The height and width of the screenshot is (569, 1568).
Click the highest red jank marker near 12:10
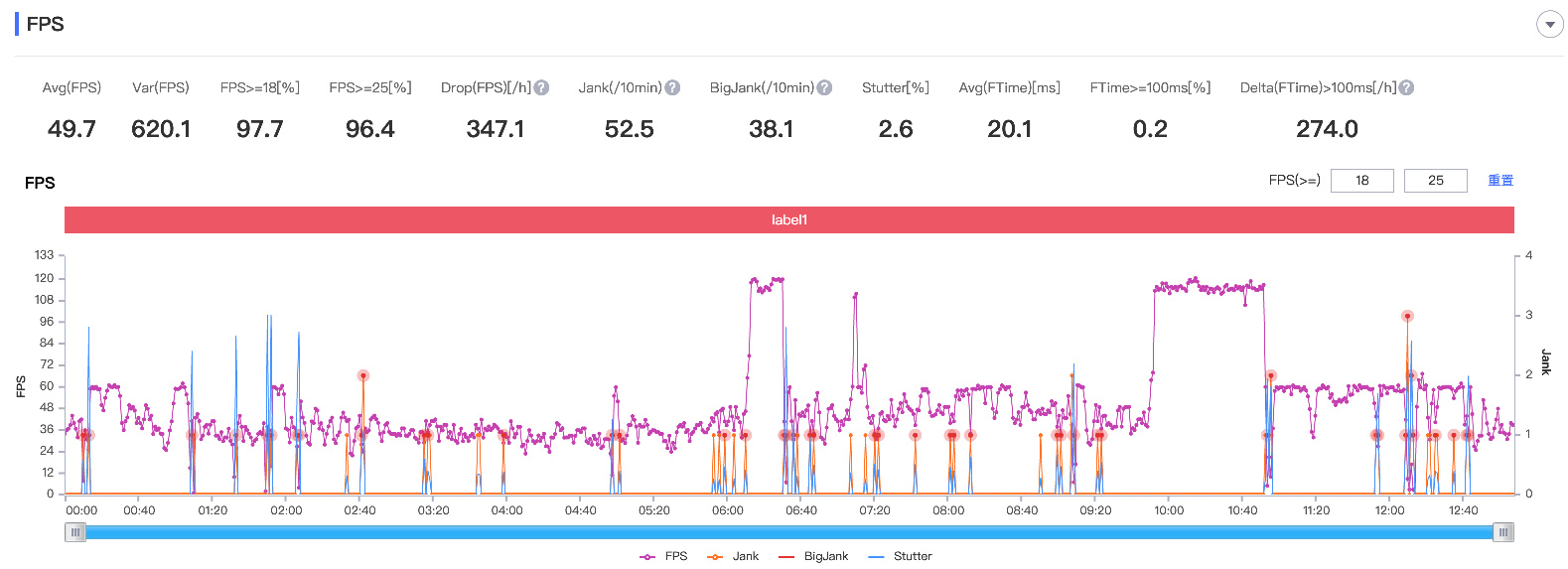[x=1407, y=316]
